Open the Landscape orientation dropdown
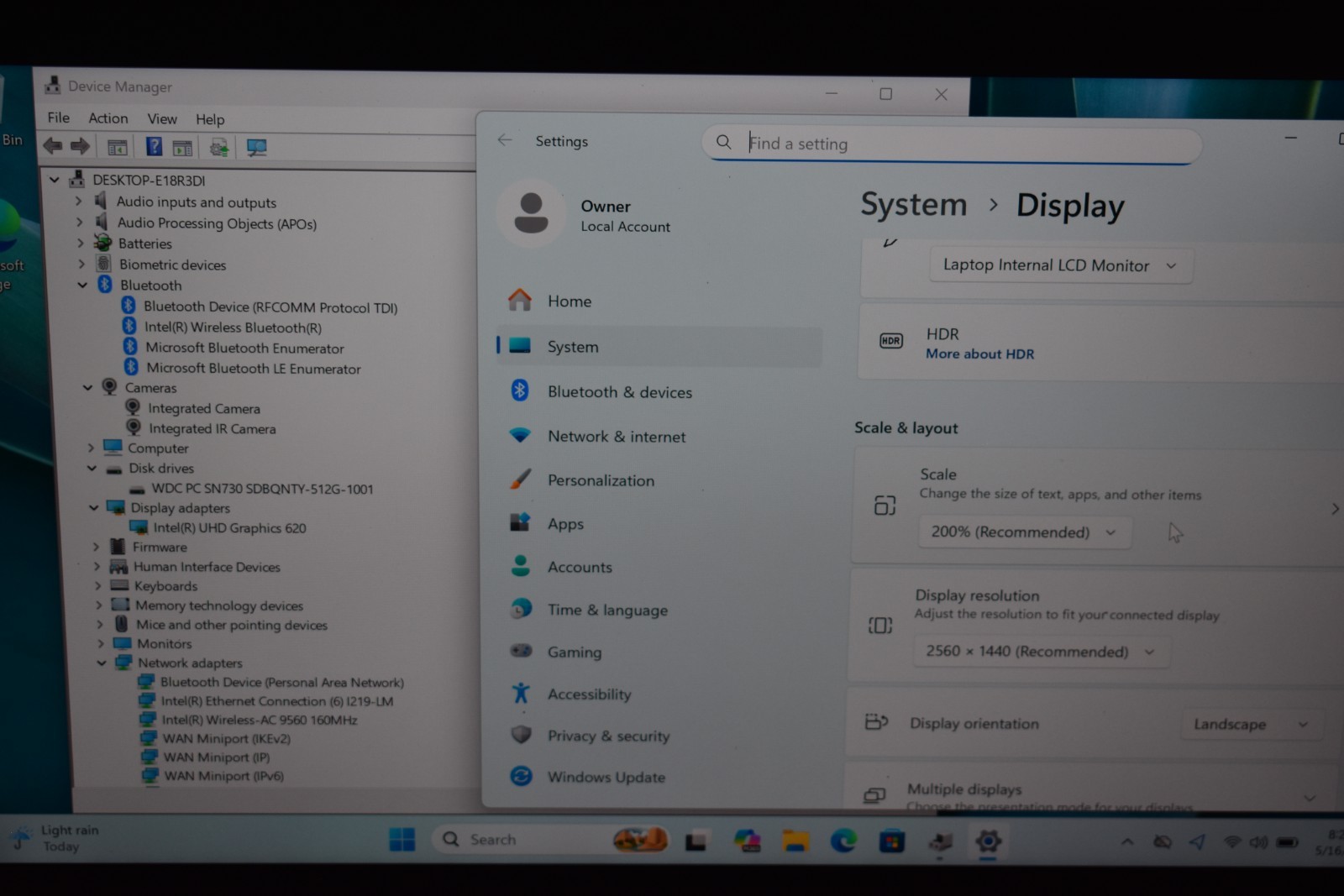 [1251, 724]
